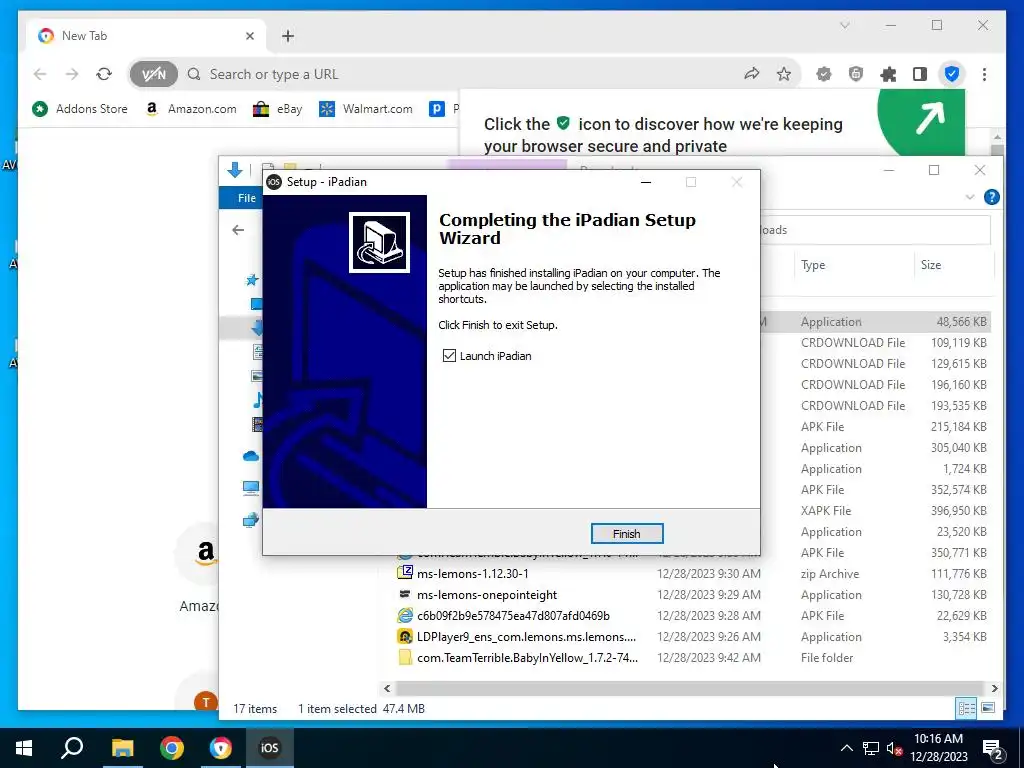The width and height of the screenshot is (1024, 768).
Task: Click the gray lock shield extension icon
Action: point(856,74)
